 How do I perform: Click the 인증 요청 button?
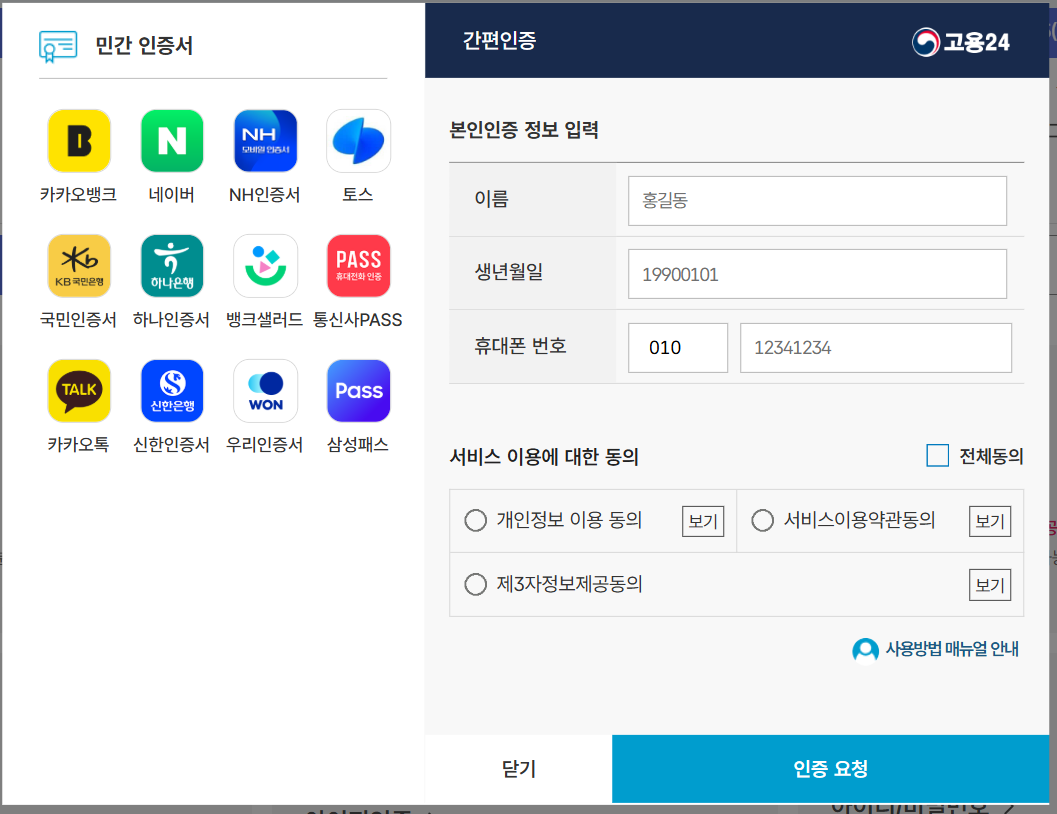tap(830, 769)
